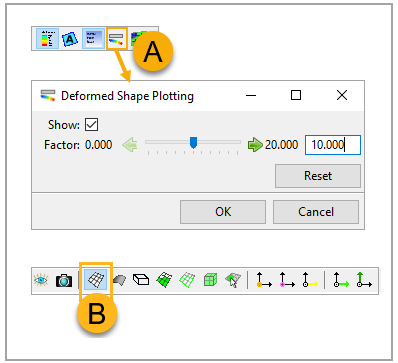Select the green wireframe mesh icon
This screenshot has width=398, height=363.
coord(187,280)
